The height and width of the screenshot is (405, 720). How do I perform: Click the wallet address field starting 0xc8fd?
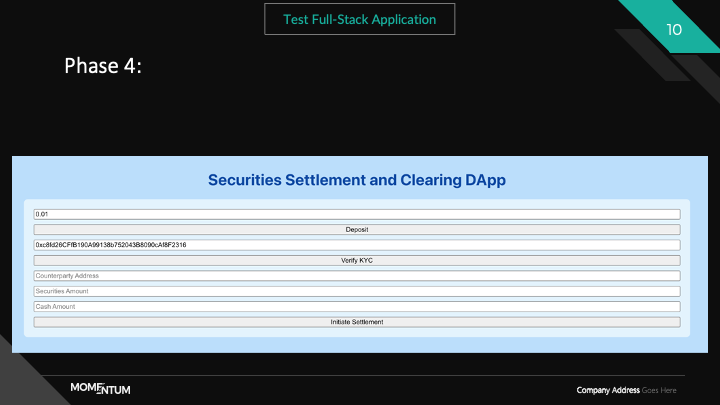pyautogui.click(x=357, y=245)
